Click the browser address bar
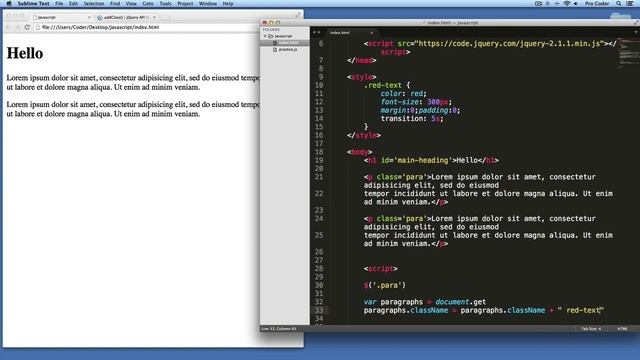The height and width of the screenshot is (360, 640). point(147,27)
